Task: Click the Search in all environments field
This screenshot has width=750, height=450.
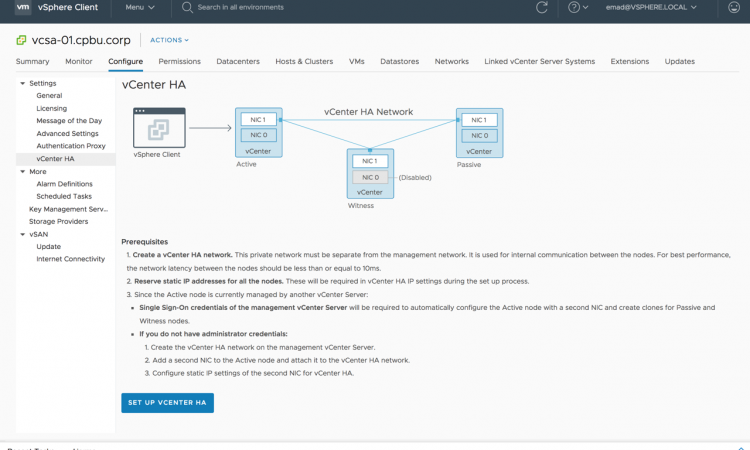Action: pyautogui.click(x=241, y=7)
